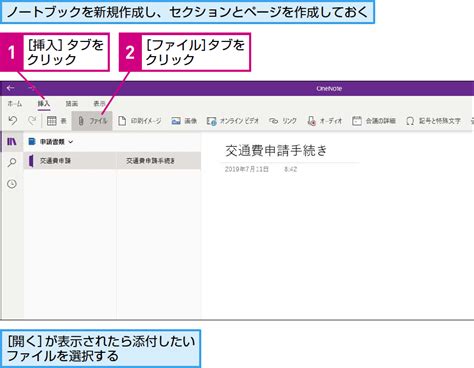Show notebooks navigation pane icon
The width and height of the screenshot is (474, 368).
pos(12,142)
